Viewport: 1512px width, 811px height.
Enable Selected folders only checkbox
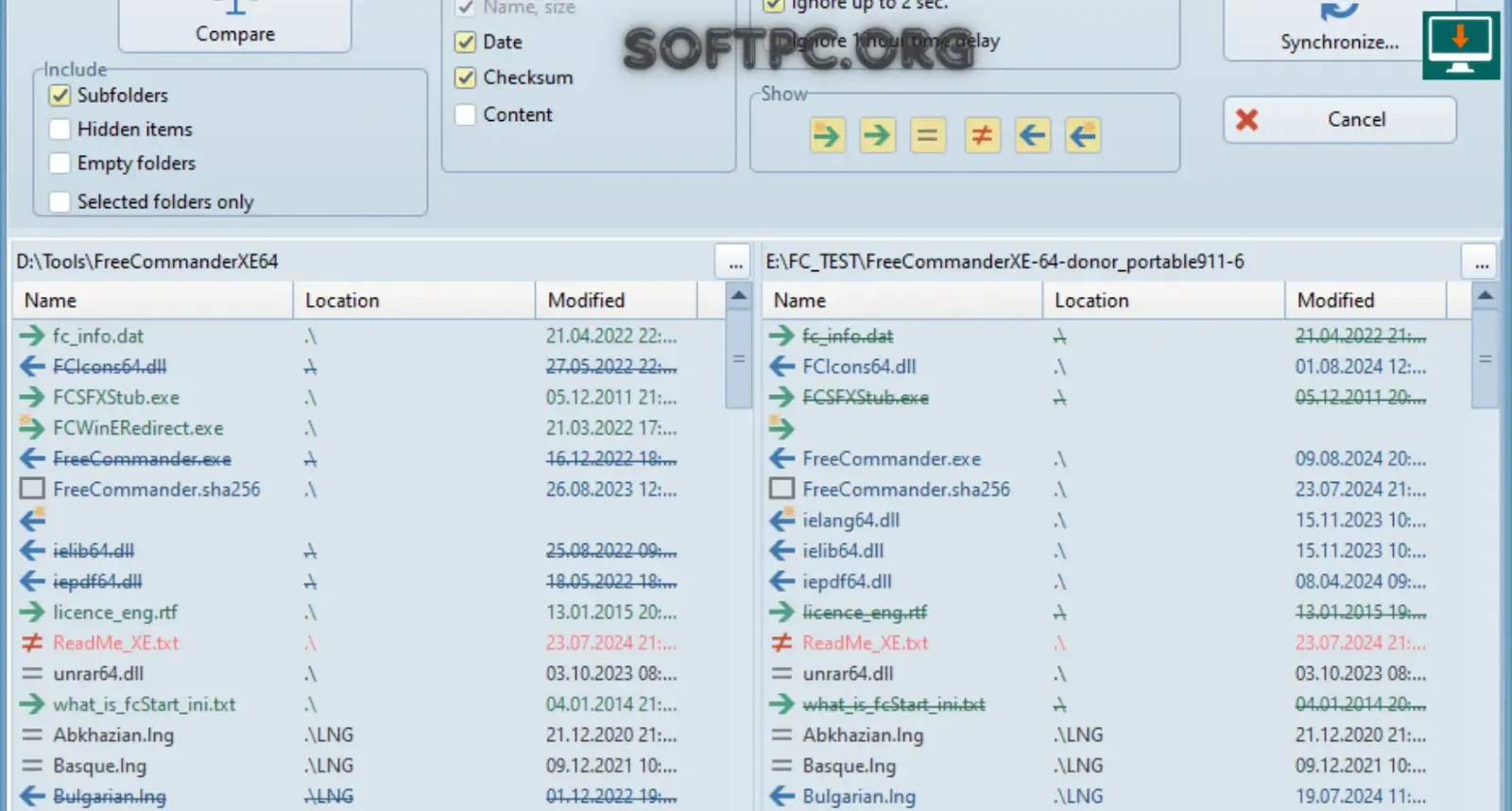pos(60,201)
